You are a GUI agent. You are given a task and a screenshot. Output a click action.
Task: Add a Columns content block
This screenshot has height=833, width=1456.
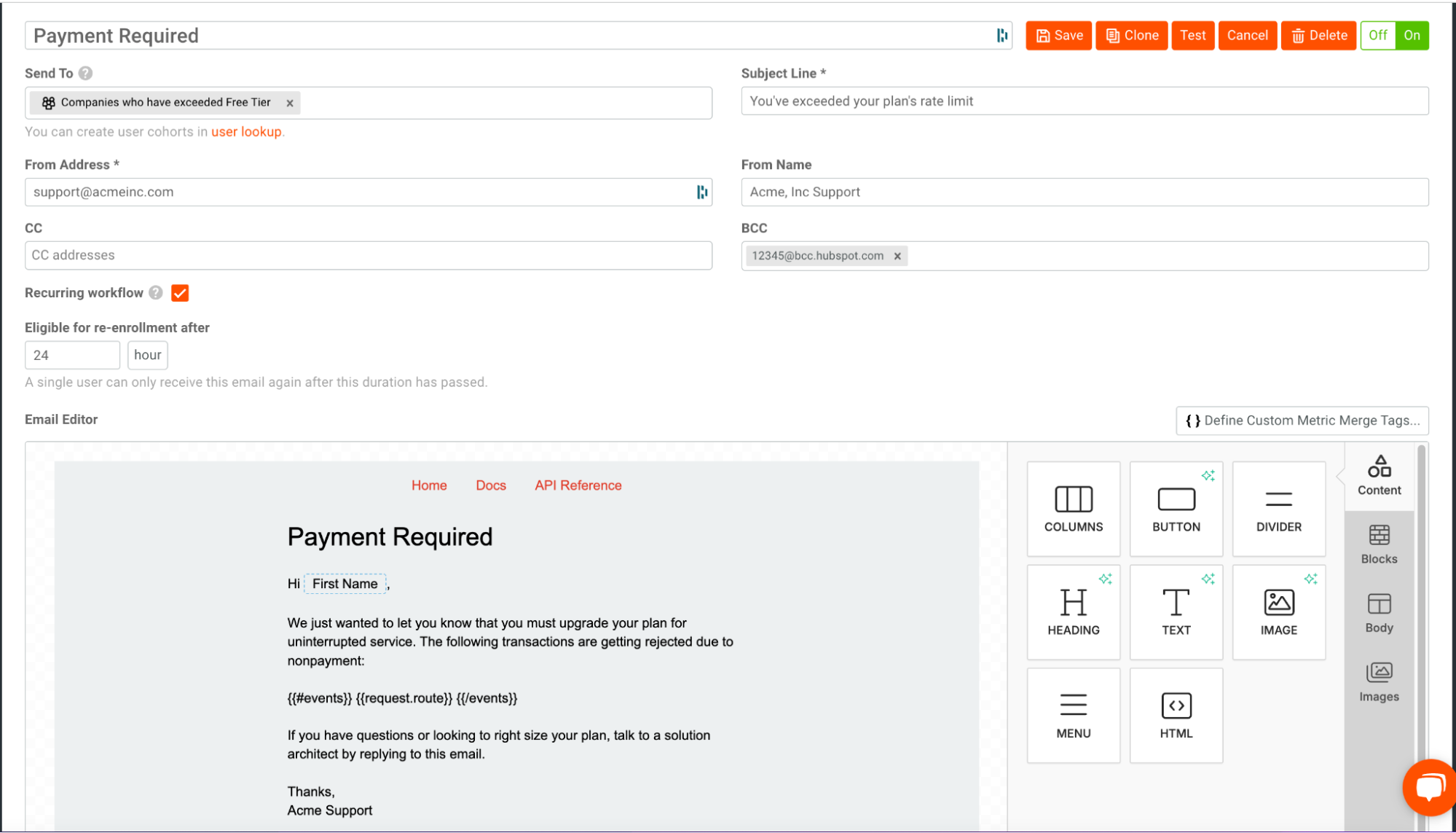pyautogui.click(x=1073, y=509)
